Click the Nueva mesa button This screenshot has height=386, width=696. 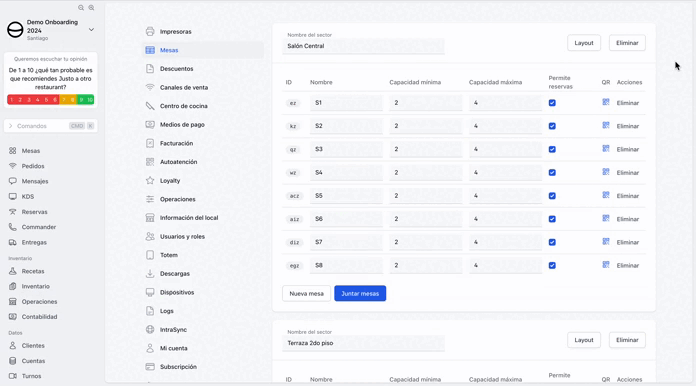point(306,294)
